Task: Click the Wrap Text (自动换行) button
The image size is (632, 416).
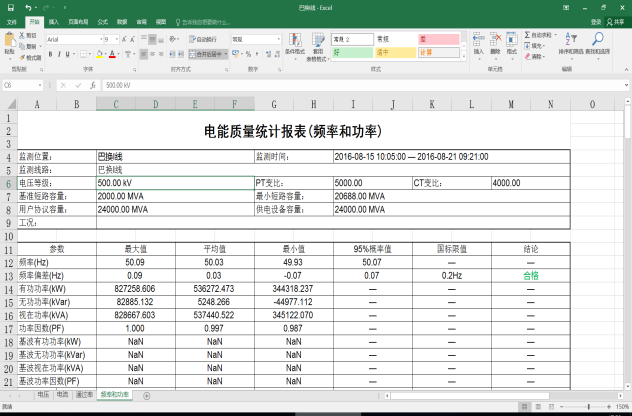Action: (x=203, y=39)
